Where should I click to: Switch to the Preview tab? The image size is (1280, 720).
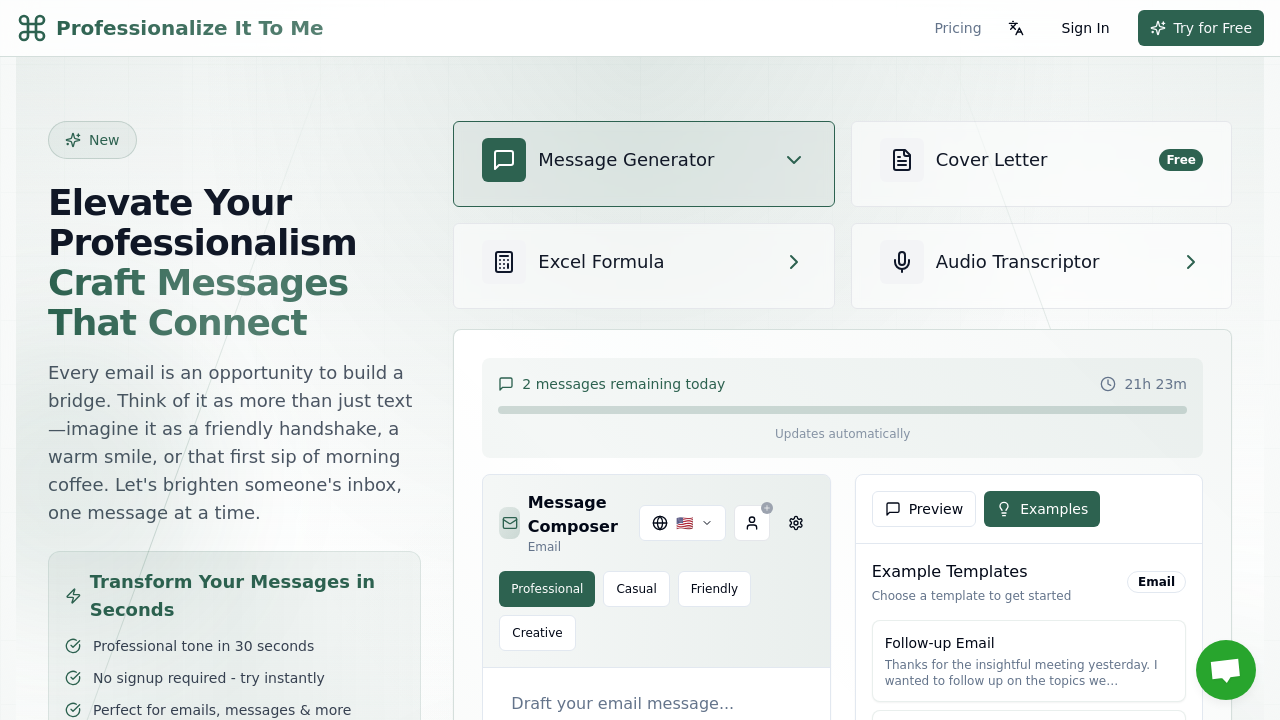[924, 509]
